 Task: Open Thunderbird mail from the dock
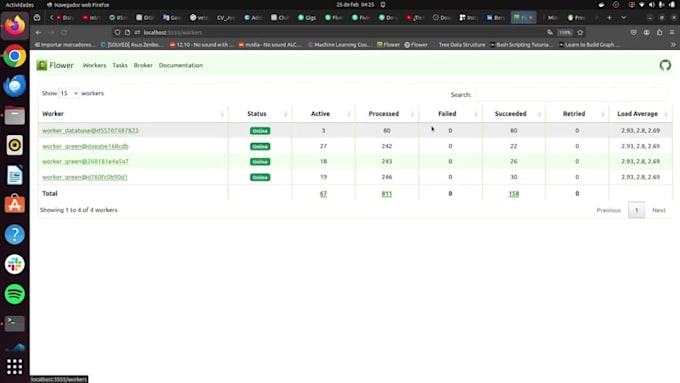(15, 85)
